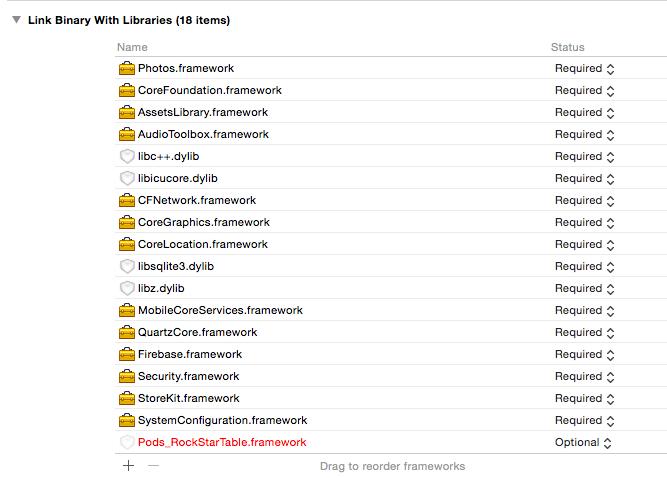
Task: Click the libz.dylib library icon
Action: pos(127,288)
